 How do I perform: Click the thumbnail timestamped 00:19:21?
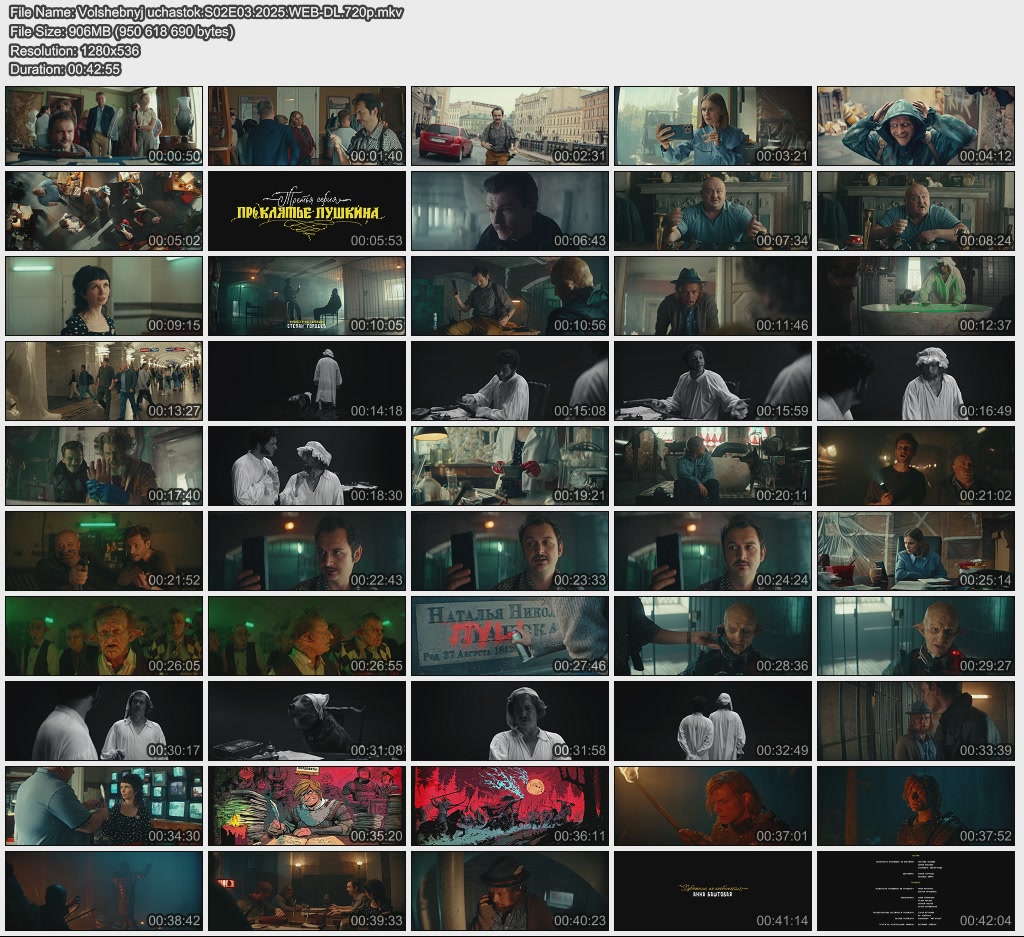tap(510, 466)
